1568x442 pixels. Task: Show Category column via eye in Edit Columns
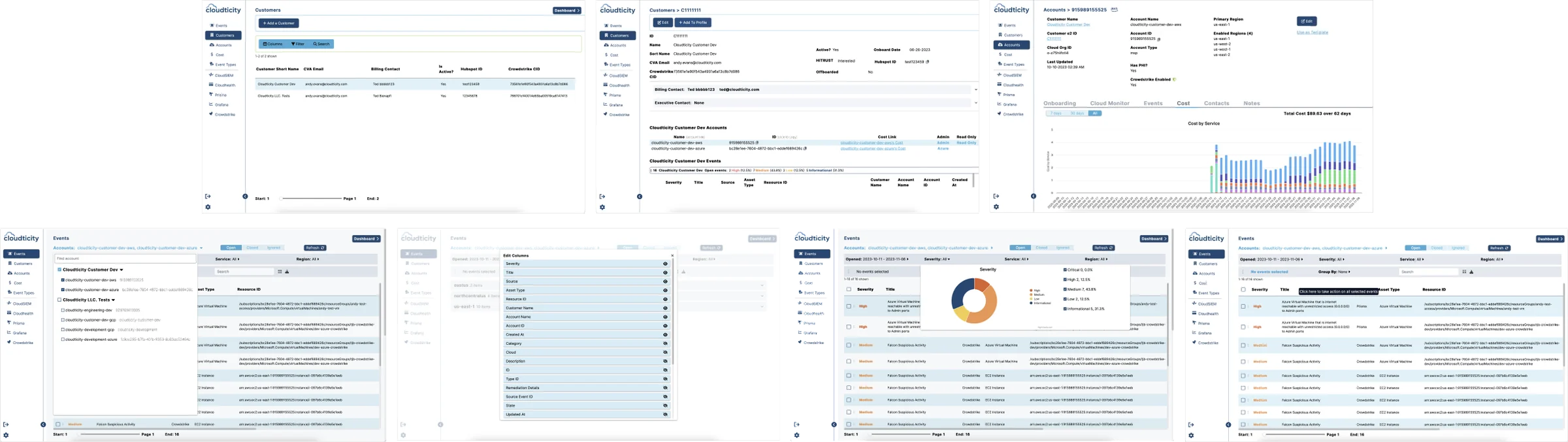tap(665, 343)
